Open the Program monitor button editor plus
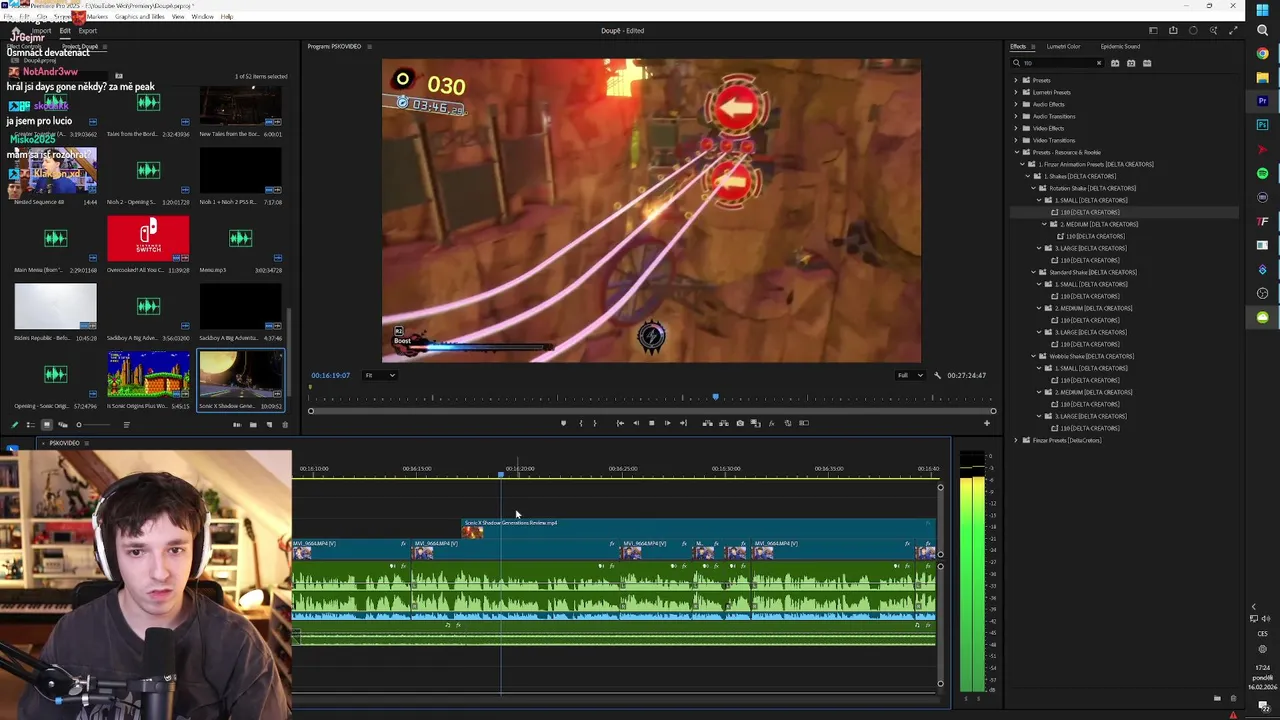 point(986,423)
